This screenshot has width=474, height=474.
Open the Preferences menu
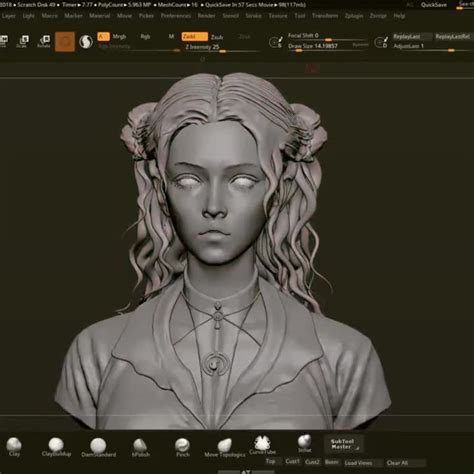(x=176, y=16)
